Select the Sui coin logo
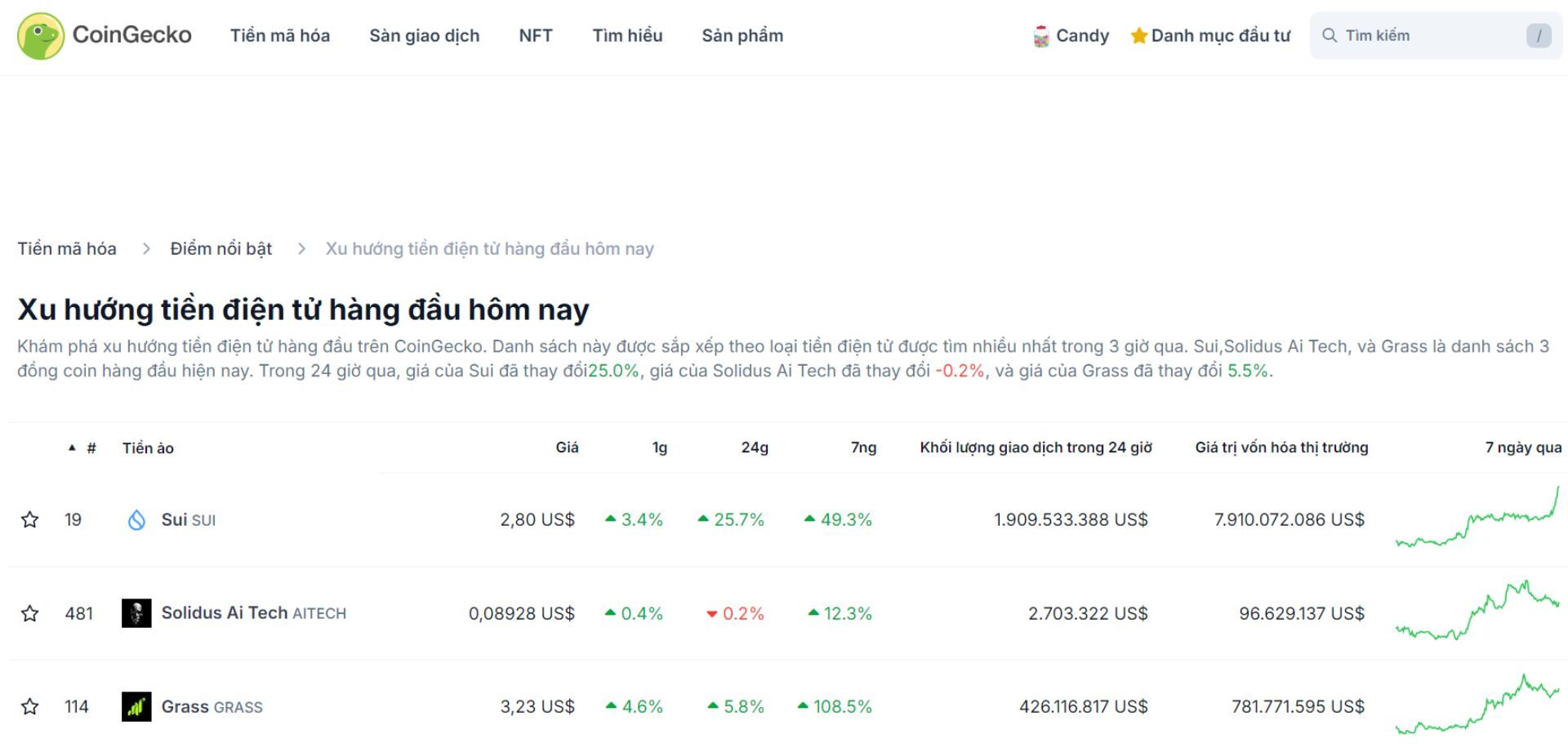The height and width of the screenshot is (752, 1568). click(x=137, y=519)
